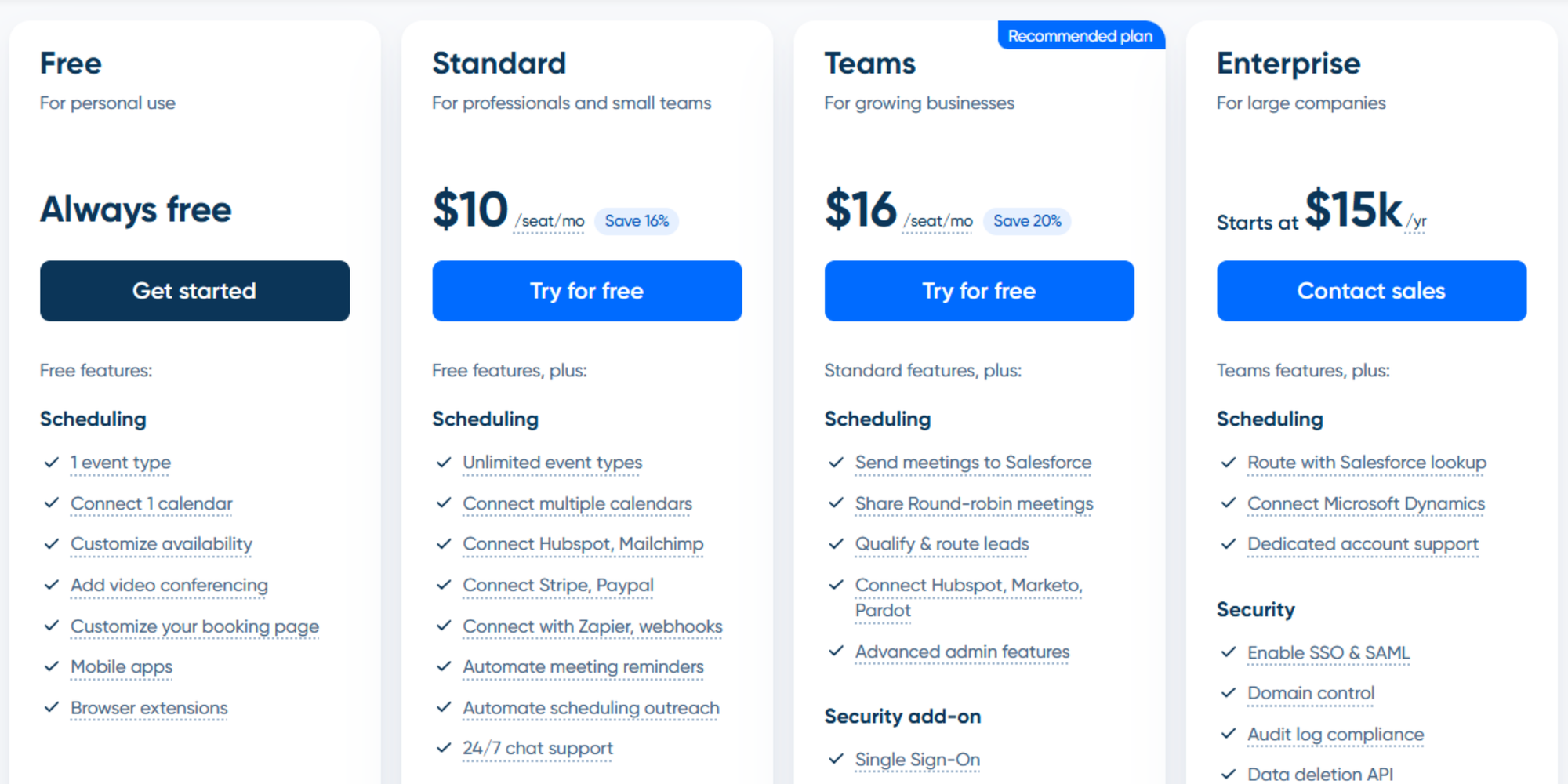
Task: Click Try for free under Standard plan
Action: [586, 291]
